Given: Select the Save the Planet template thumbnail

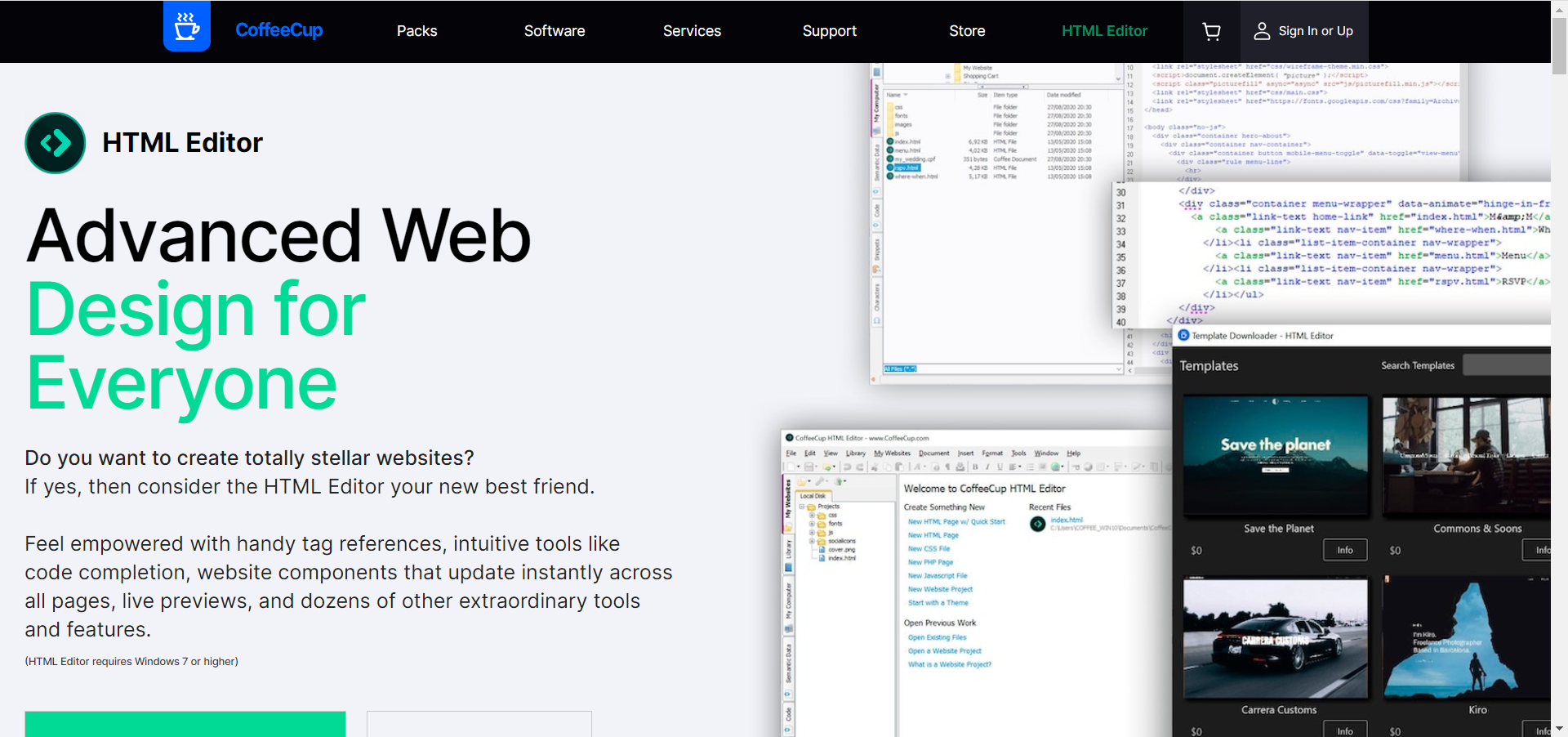Looking at the screenshot, I should pos(1276,455).
